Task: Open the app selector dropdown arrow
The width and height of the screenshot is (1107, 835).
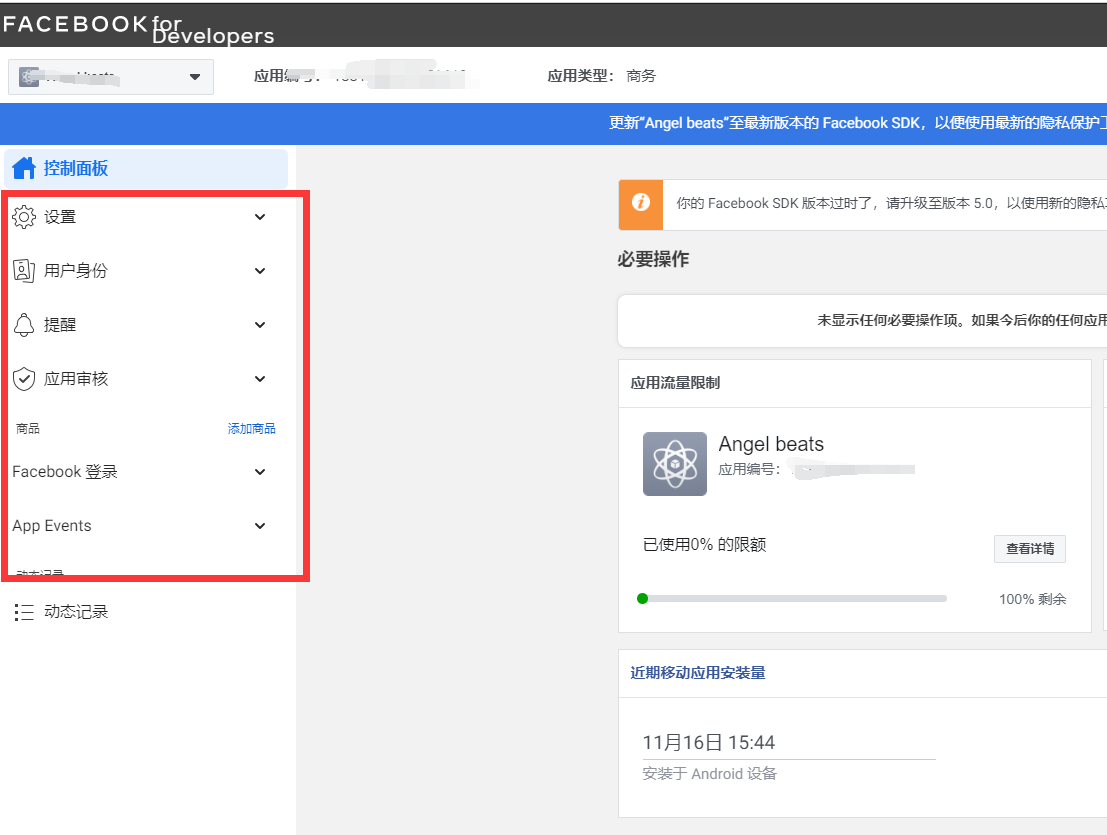Action: 195,77
